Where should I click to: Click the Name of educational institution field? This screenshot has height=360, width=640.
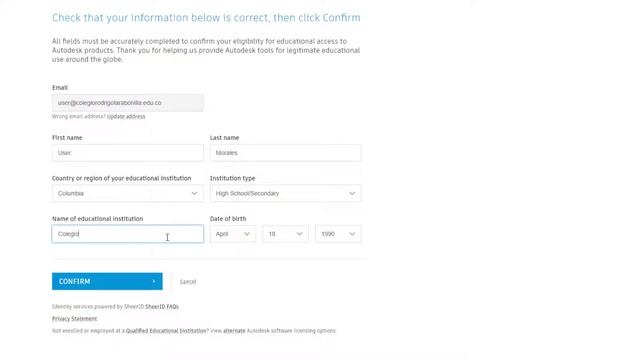pyautogui.click(x=127, y=234)
